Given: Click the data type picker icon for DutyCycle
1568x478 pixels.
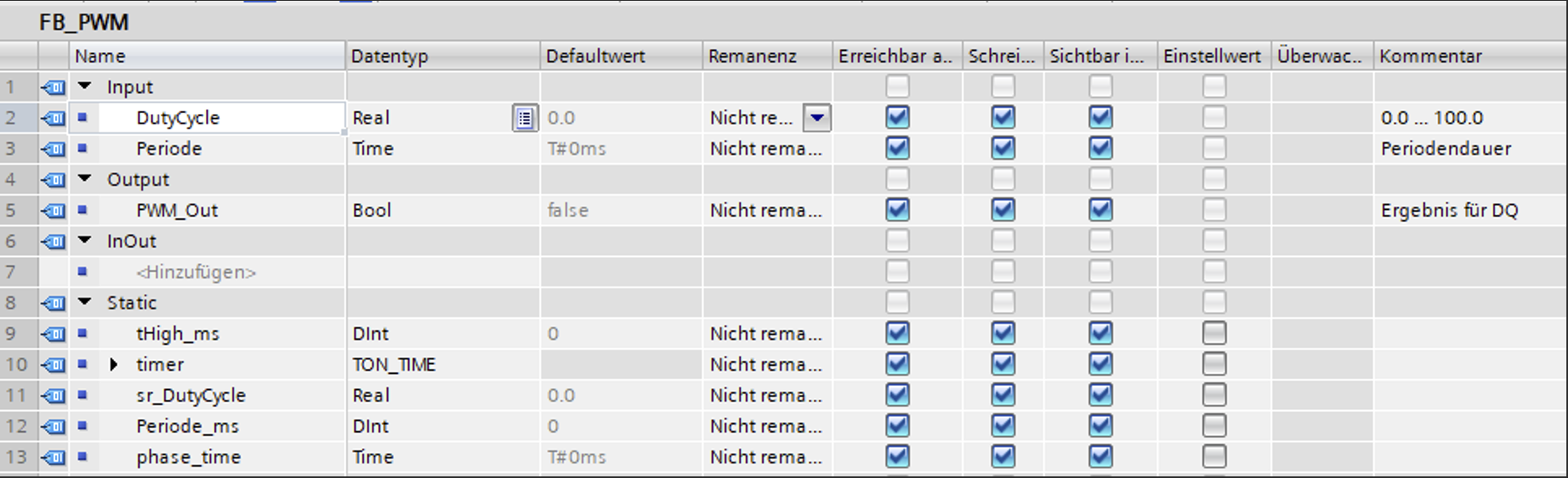Looking at the screenshot, I should (525, 119).
